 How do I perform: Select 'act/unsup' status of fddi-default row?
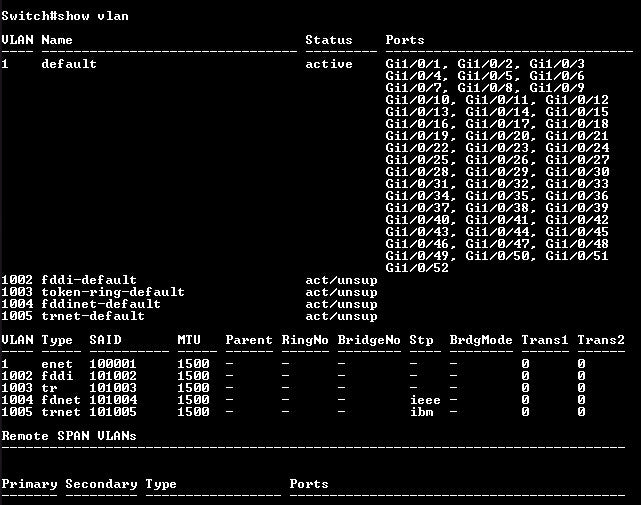[341, 280]
